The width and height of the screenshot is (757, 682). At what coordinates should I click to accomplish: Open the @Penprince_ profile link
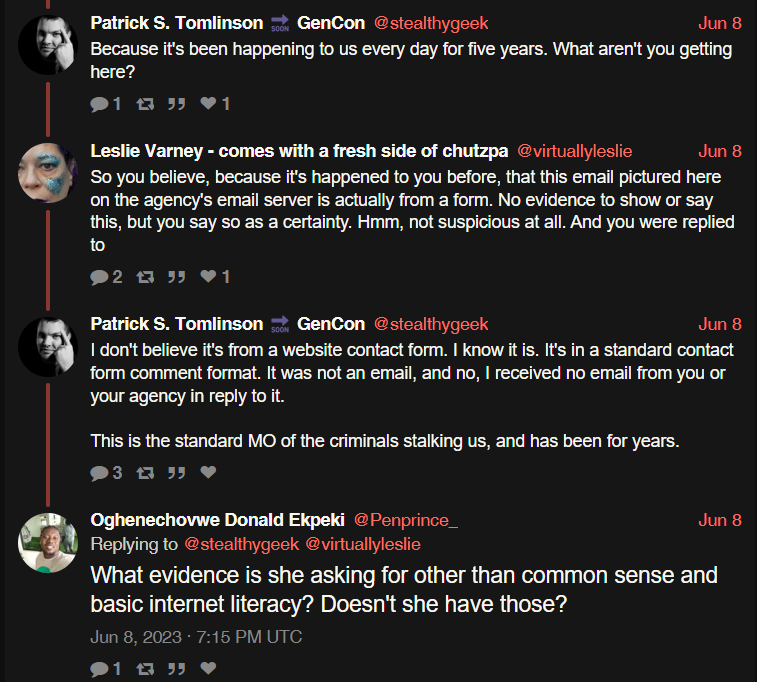tap(406, 520)
